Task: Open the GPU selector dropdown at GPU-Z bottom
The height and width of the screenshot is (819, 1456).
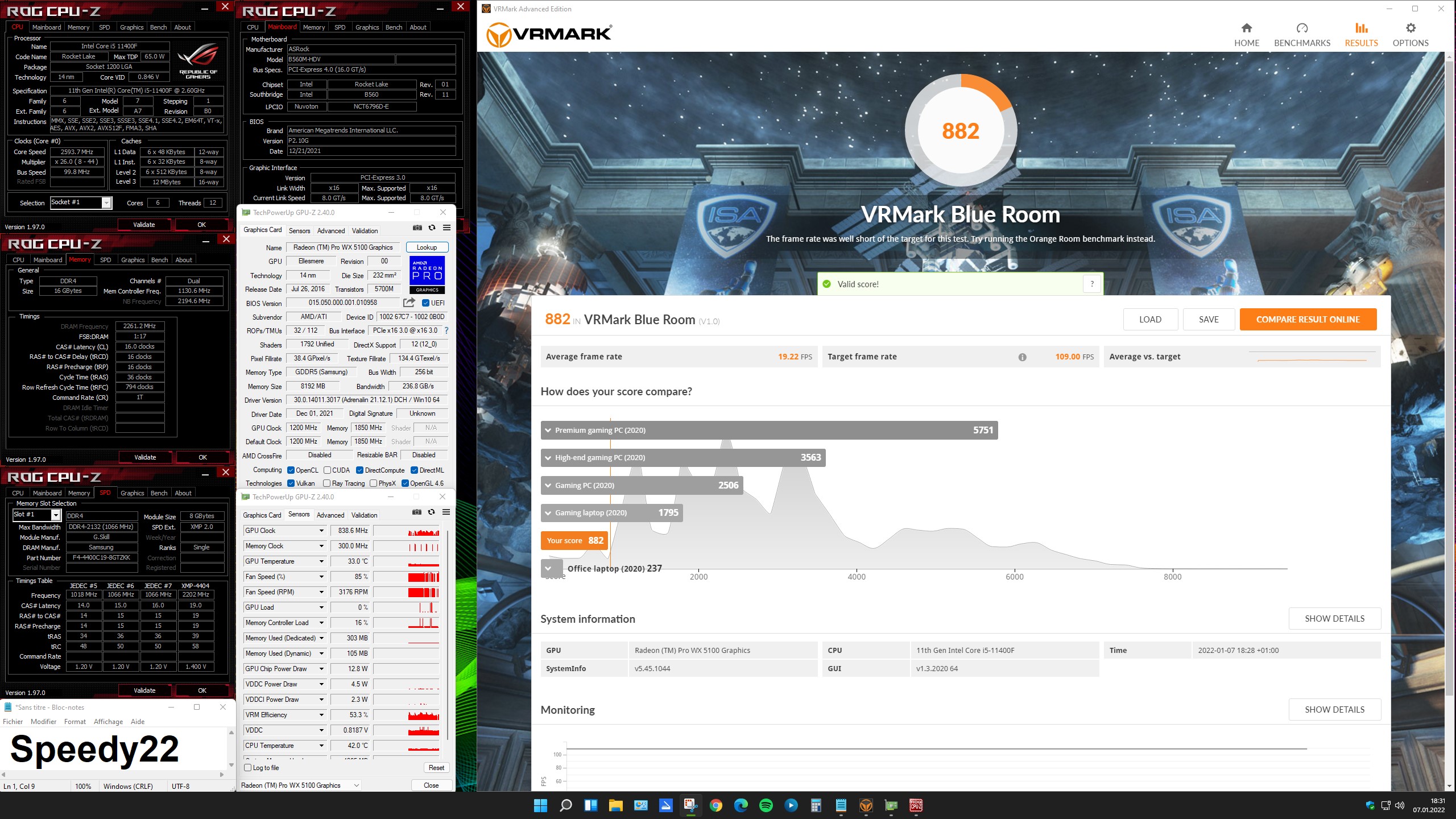Action: pos(357,785)
